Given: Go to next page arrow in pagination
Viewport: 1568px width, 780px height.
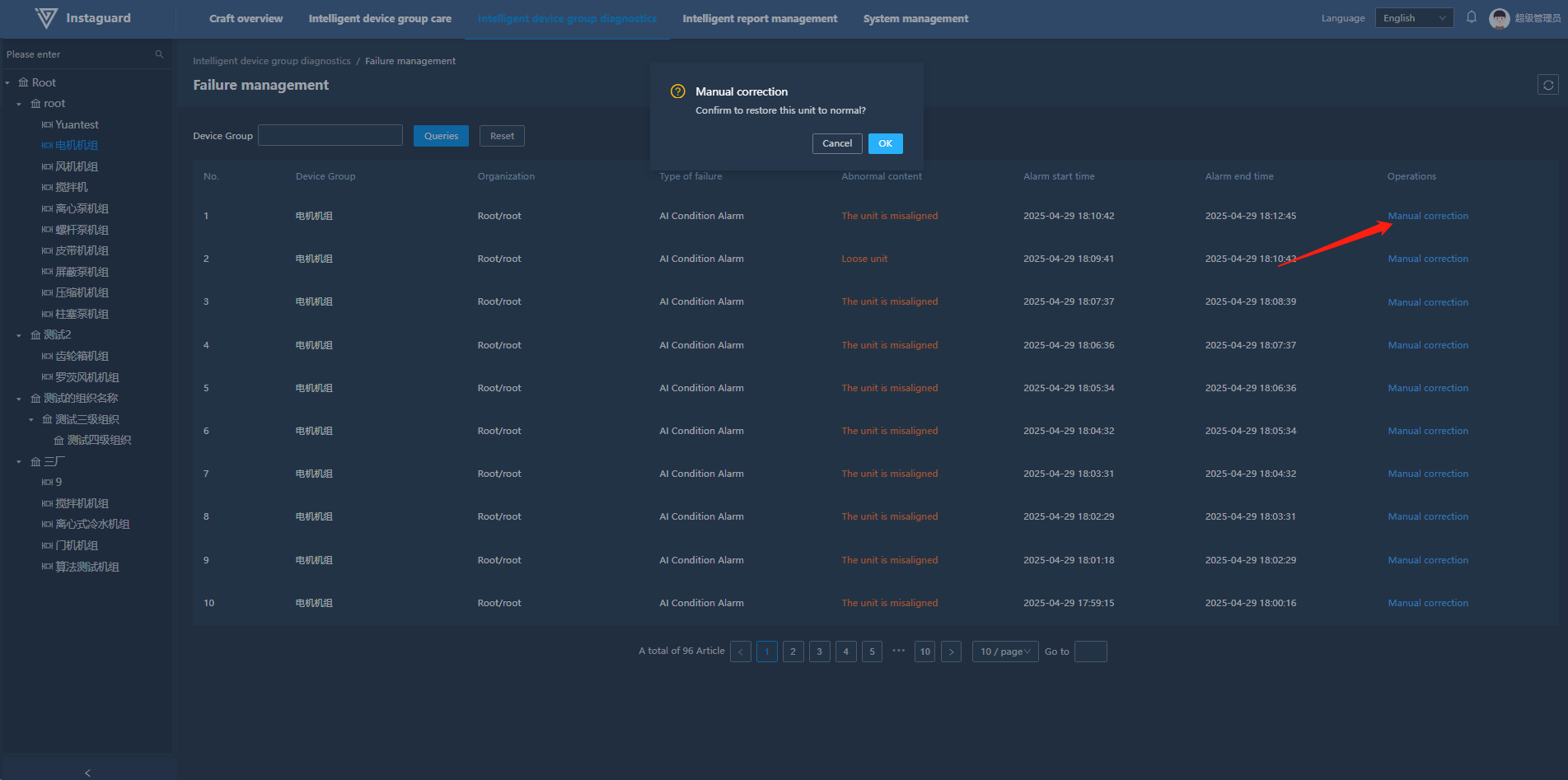Looking at the screenshot, I should point(951,652).
